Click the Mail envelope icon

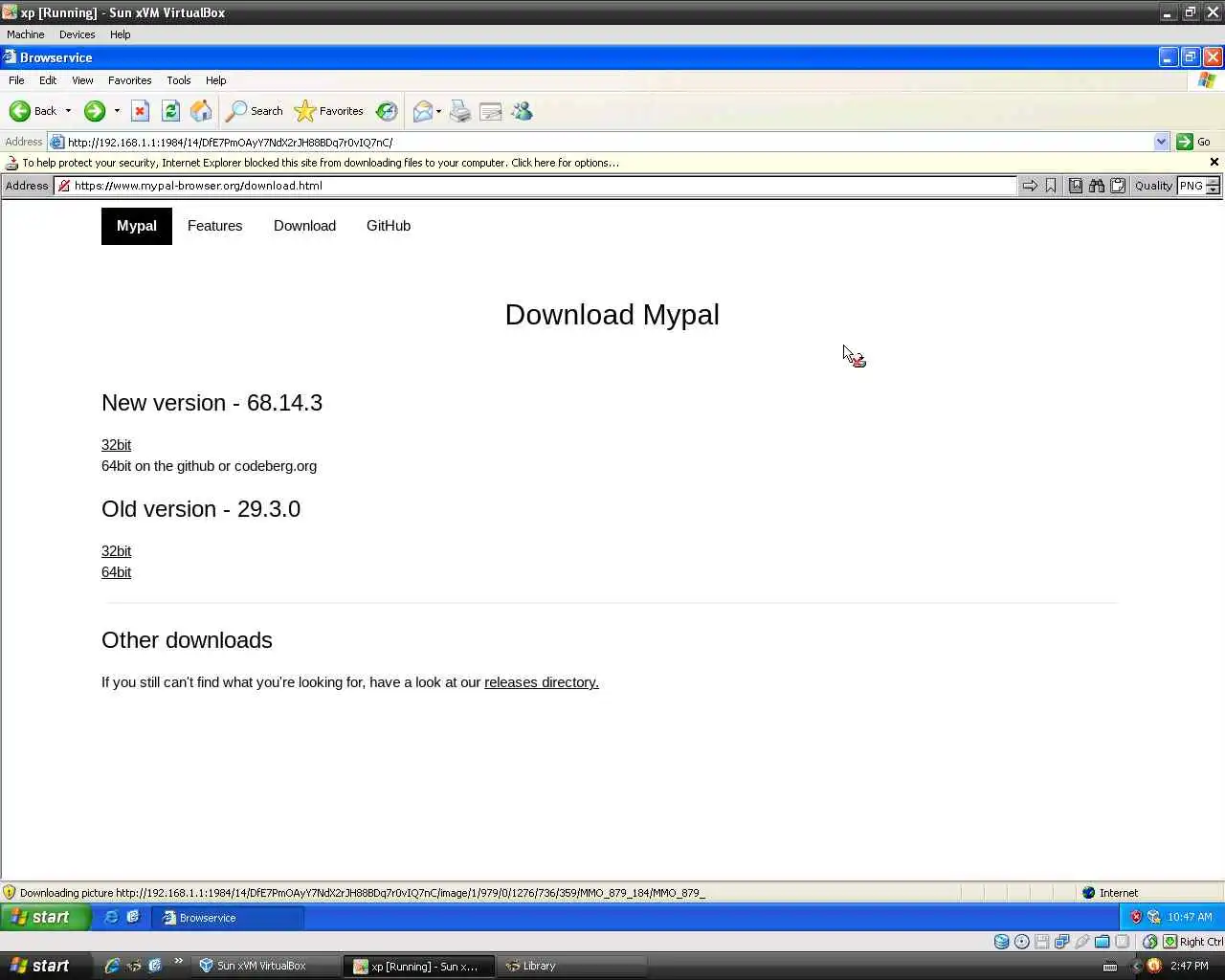(x=422, y=111)
